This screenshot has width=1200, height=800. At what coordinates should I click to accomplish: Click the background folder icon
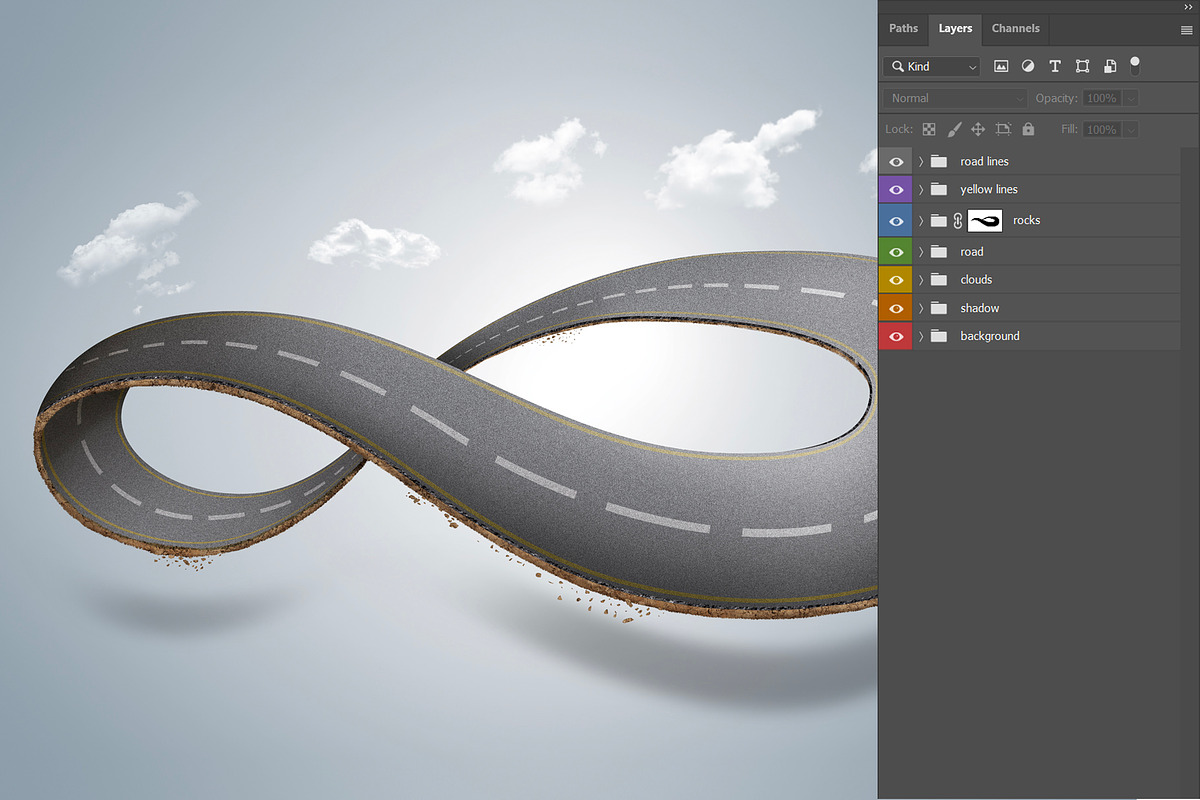938,336
